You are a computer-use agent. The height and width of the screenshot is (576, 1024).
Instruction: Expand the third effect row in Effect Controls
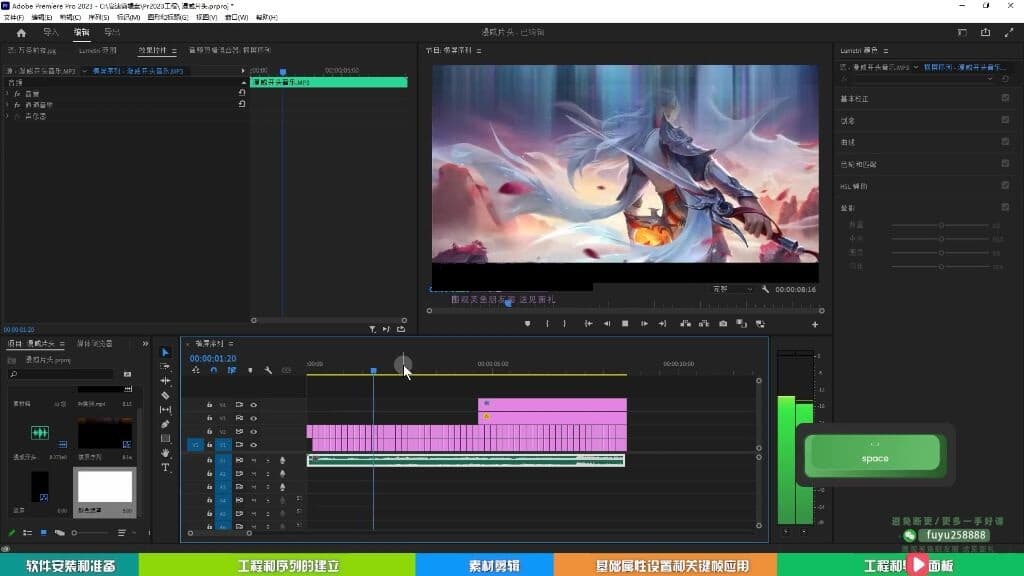coord(7,116)
